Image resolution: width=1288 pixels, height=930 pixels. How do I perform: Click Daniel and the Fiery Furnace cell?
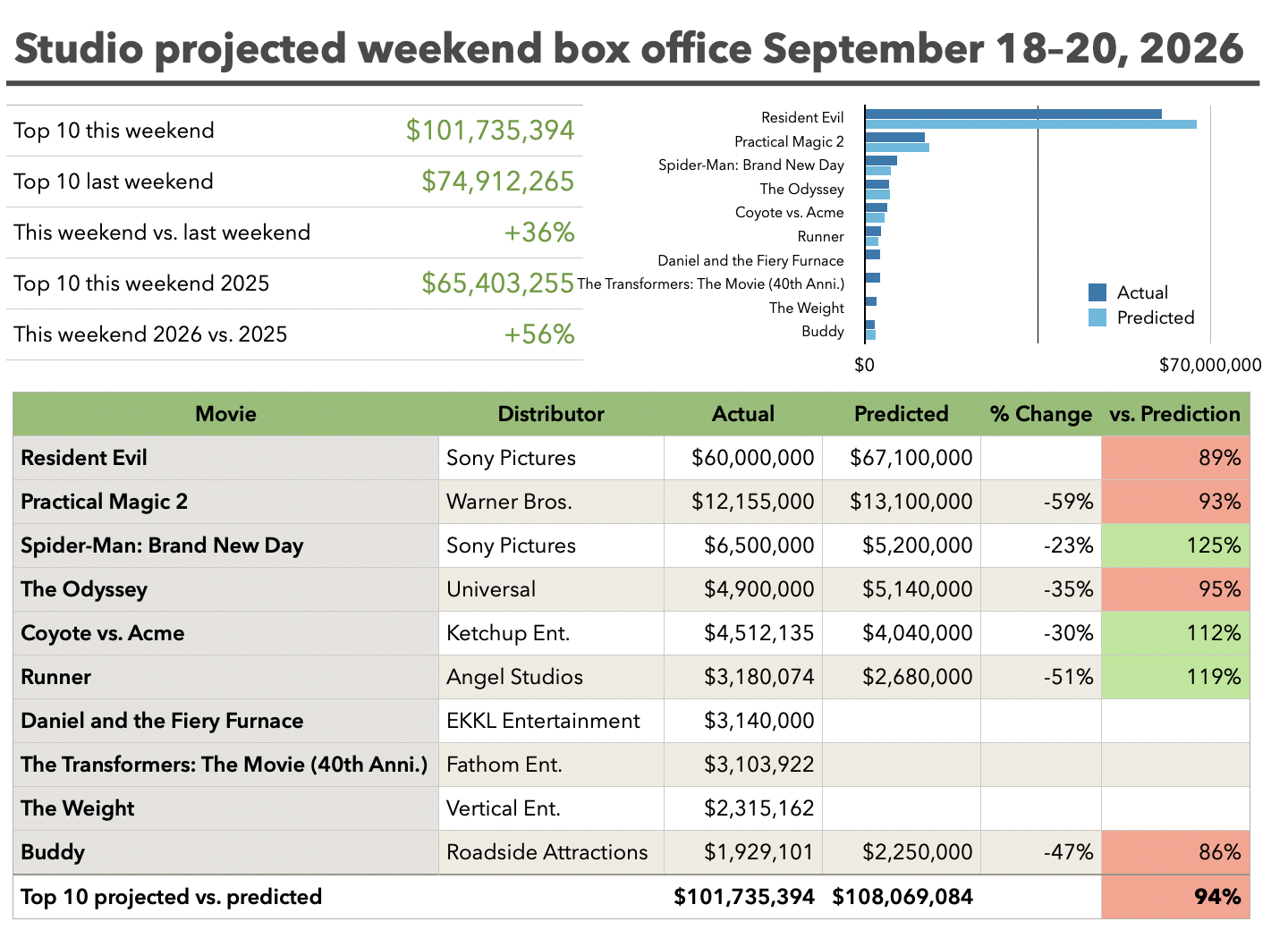(x=225, y=721)
